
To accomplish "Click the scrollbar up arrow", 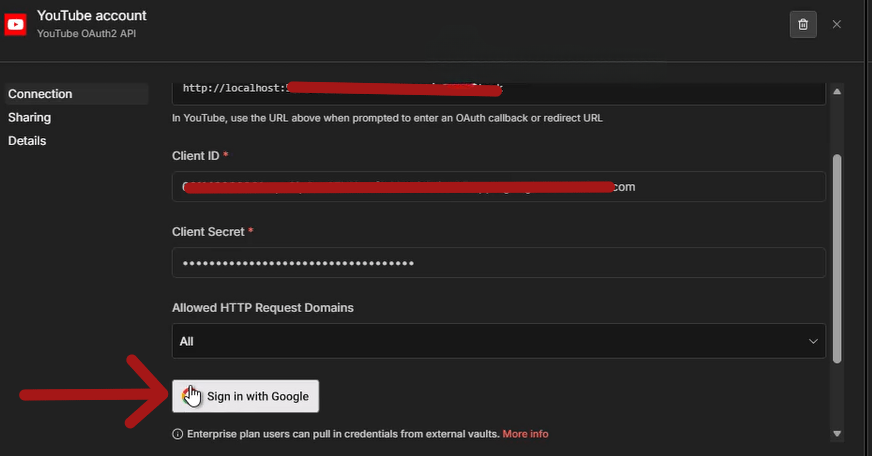I will pos(837,91).
